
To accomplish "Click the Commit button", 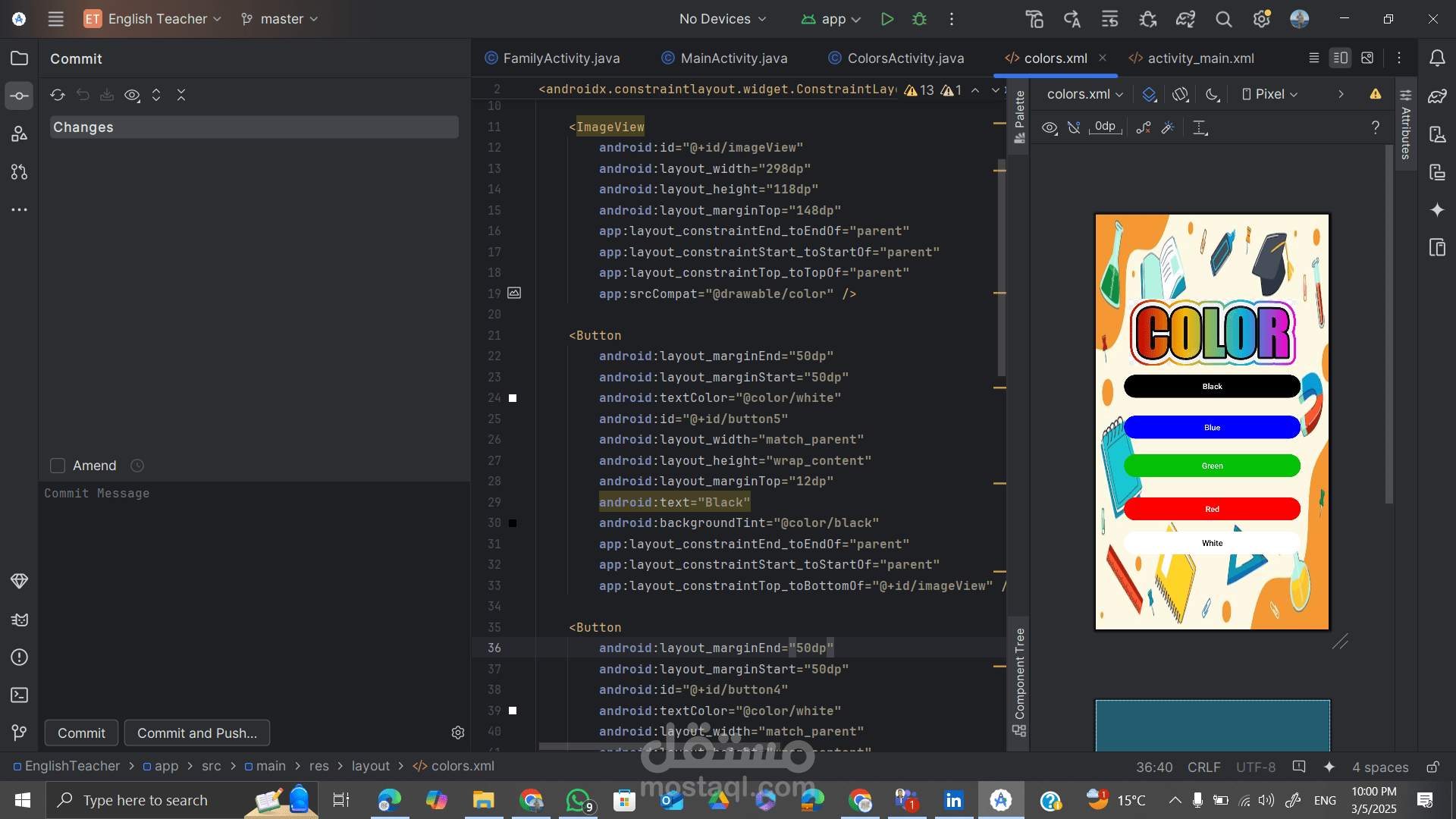I will pos(80,733).
